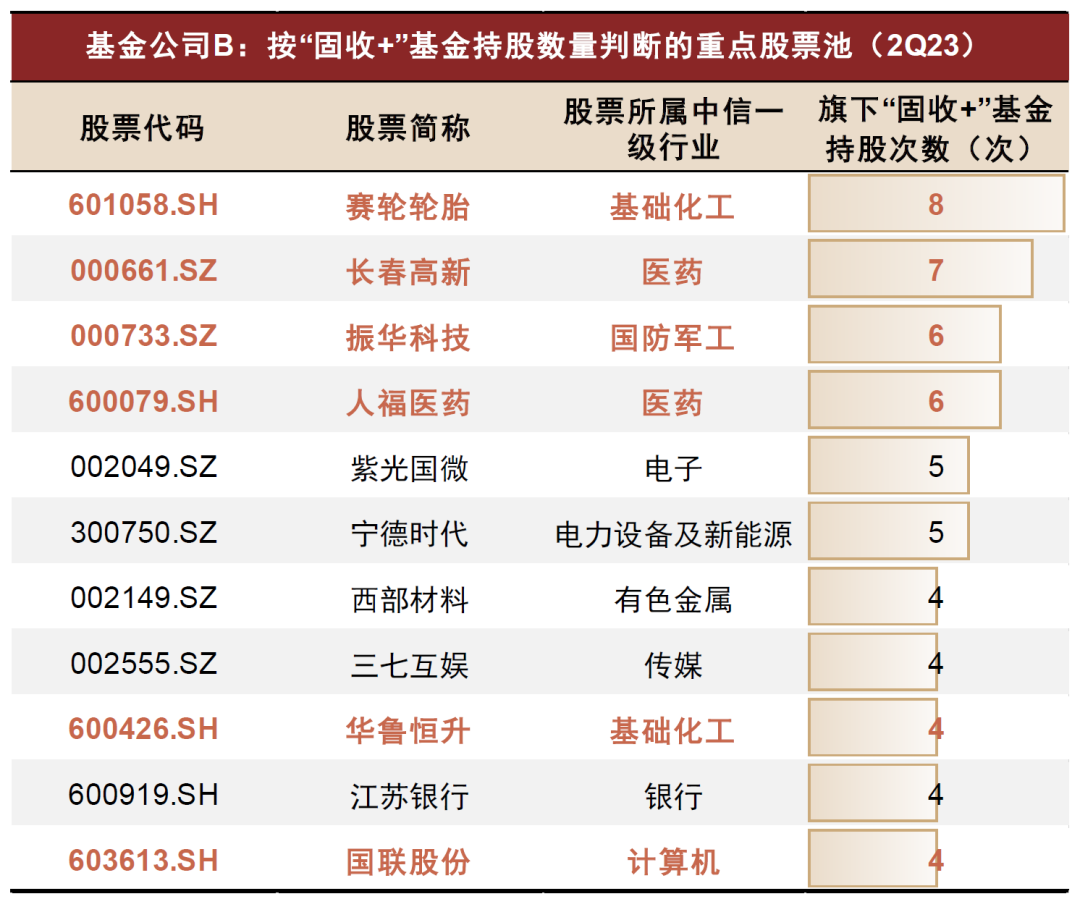Select stock code 601058.SH
Screen dimensions: 1080x899
pyautogui.click(x=143, y=205)
